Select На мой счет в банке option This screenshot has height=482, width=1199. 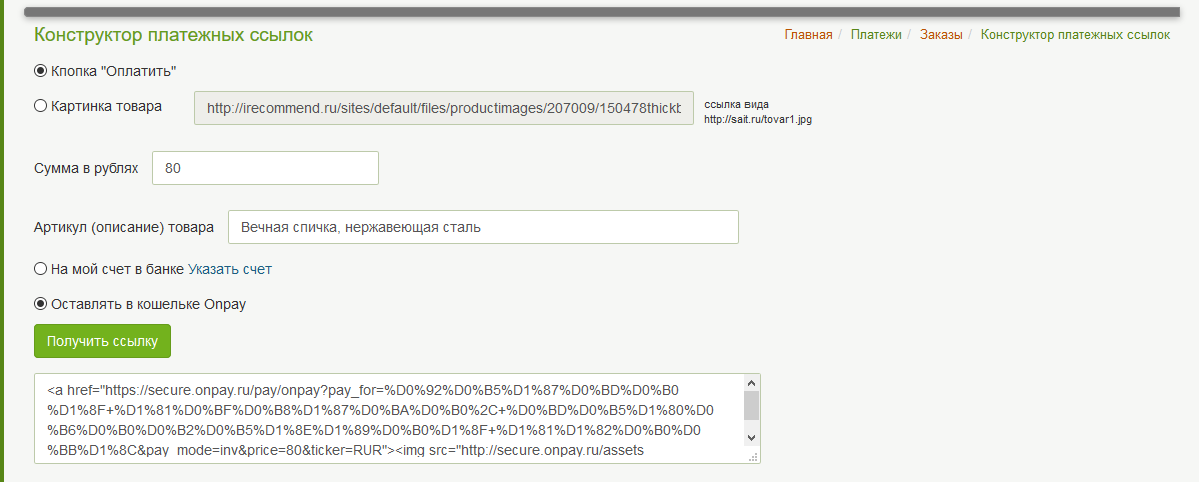click(x=41, y=269)
